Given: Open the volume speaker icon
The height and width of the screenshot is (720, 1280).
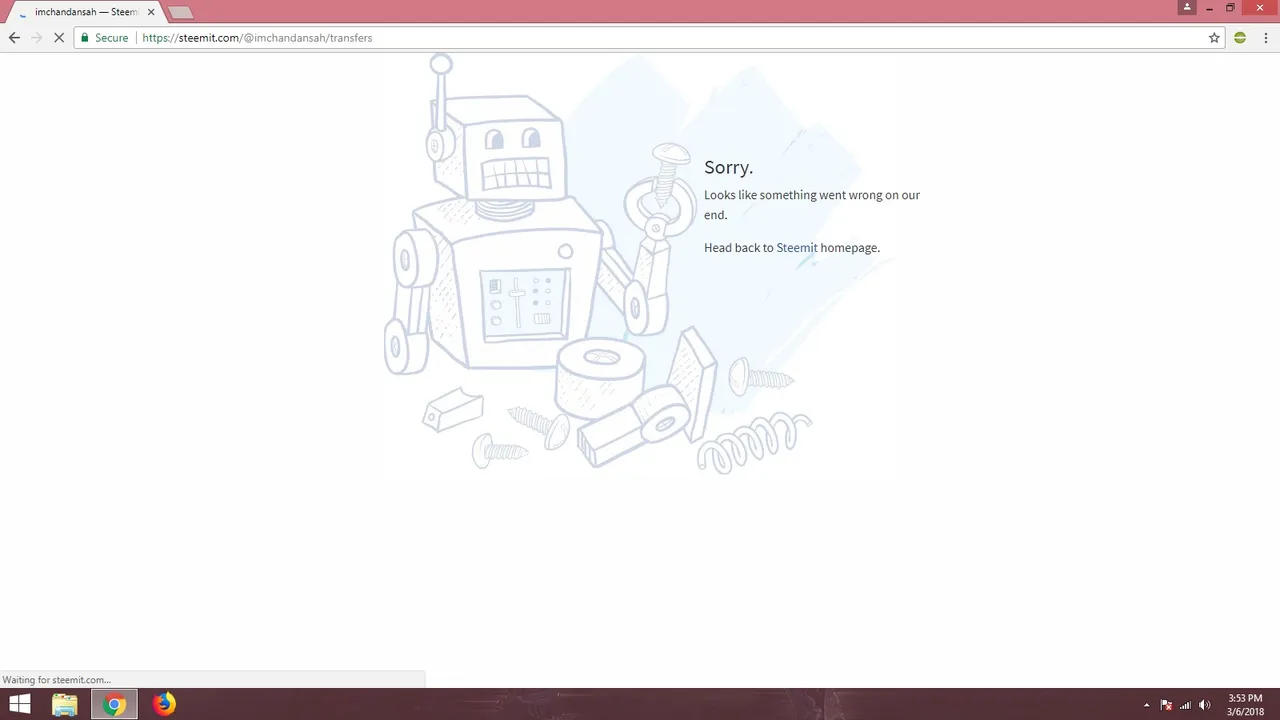Looking at the screenshot, I should [1205, 705].
